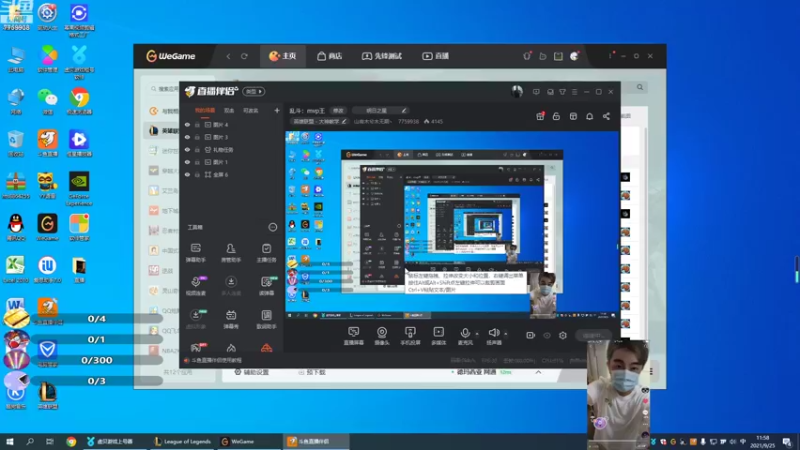Add a camera source
Image resolution: width=800 pixels, height=450 pixels.
(x=382, y=336)
